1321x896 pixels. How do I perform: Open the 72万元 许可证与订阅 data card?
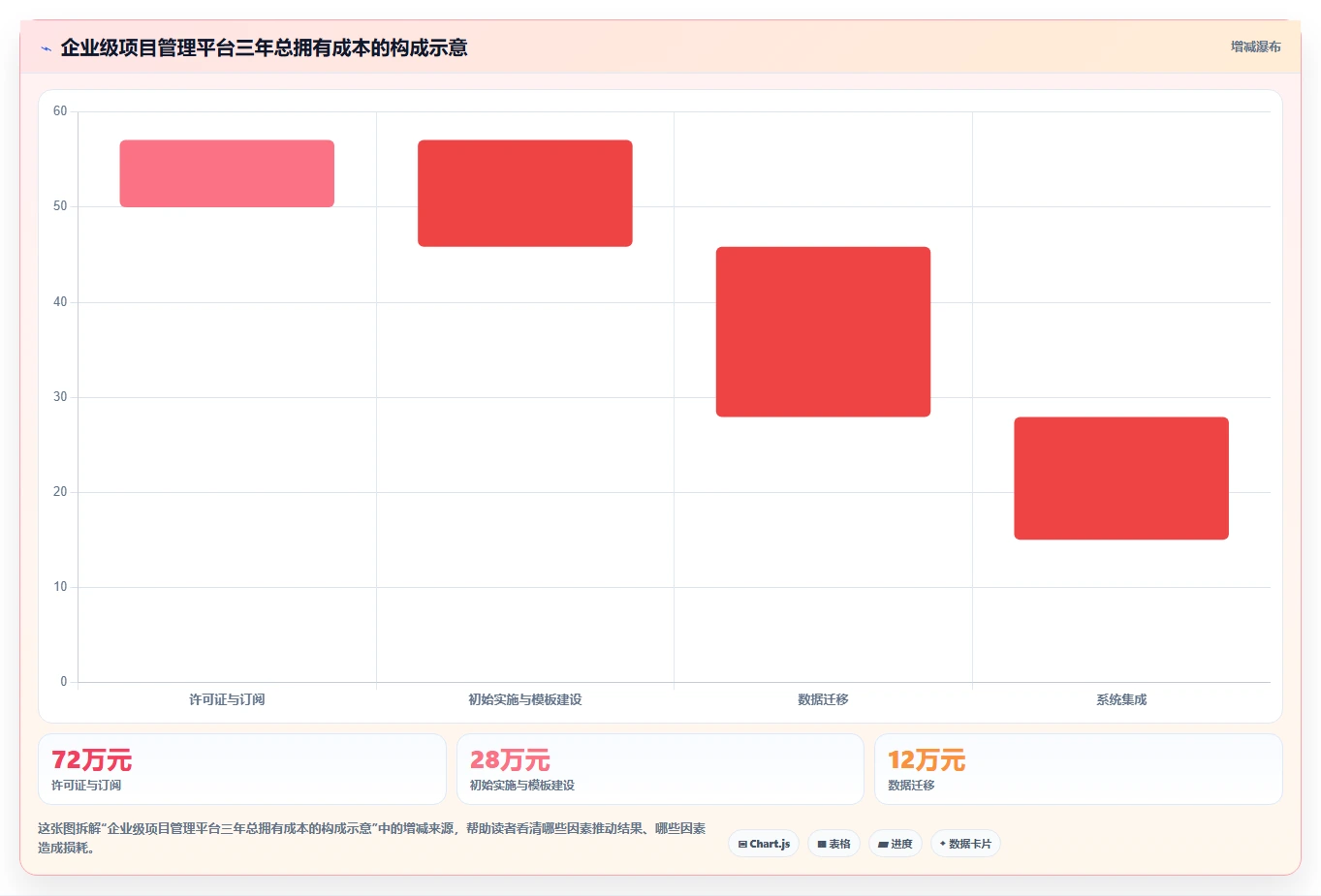(x=242, y=769)
